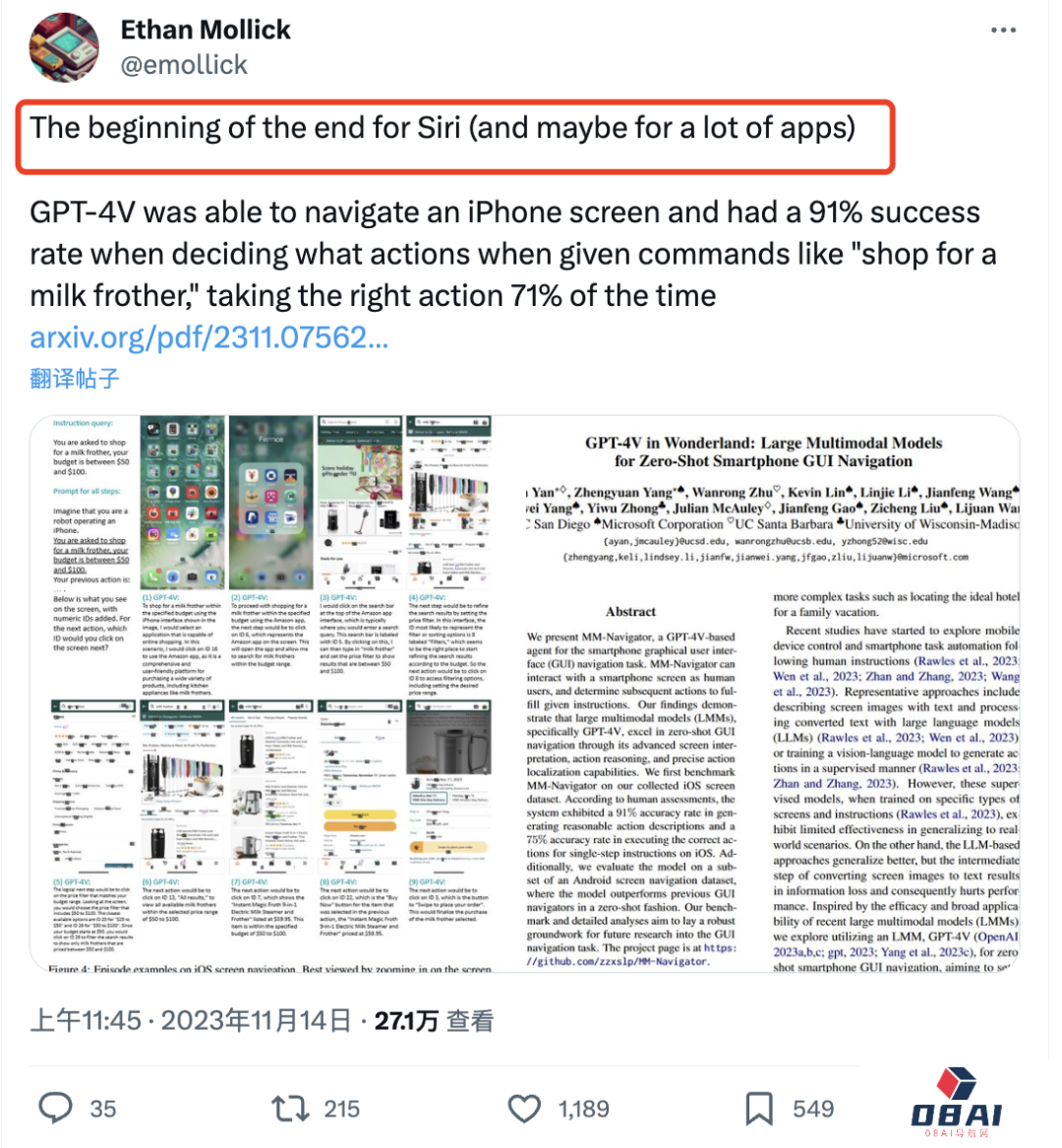Bookmark the post with bookmark icon
This screenshot has height=1148, width=1062.
[759, 1109]
